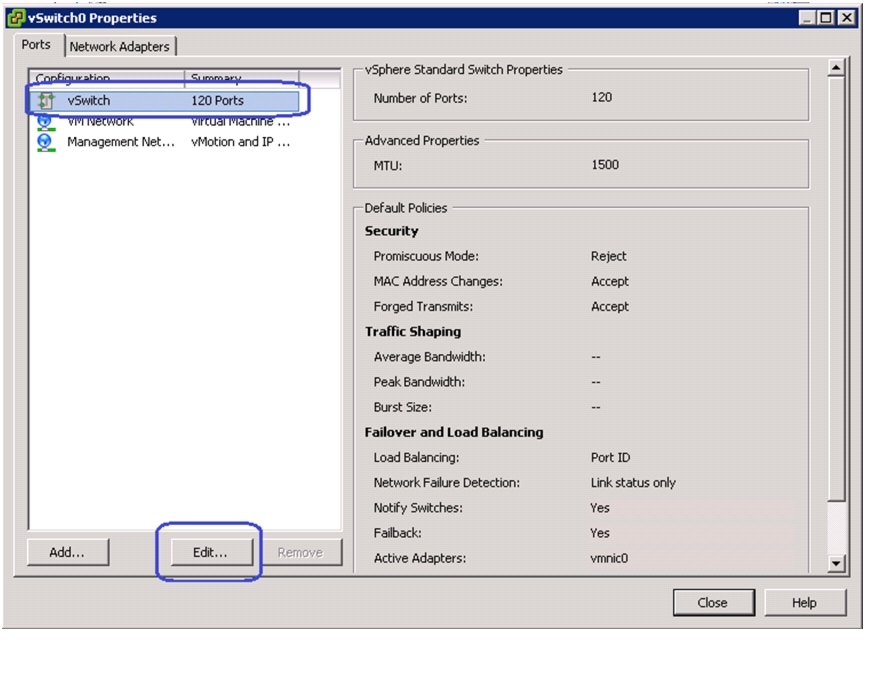The width and height of the screenshot is (870, 675).
Task: Click the Burst Size label
Action: [402, 407]
